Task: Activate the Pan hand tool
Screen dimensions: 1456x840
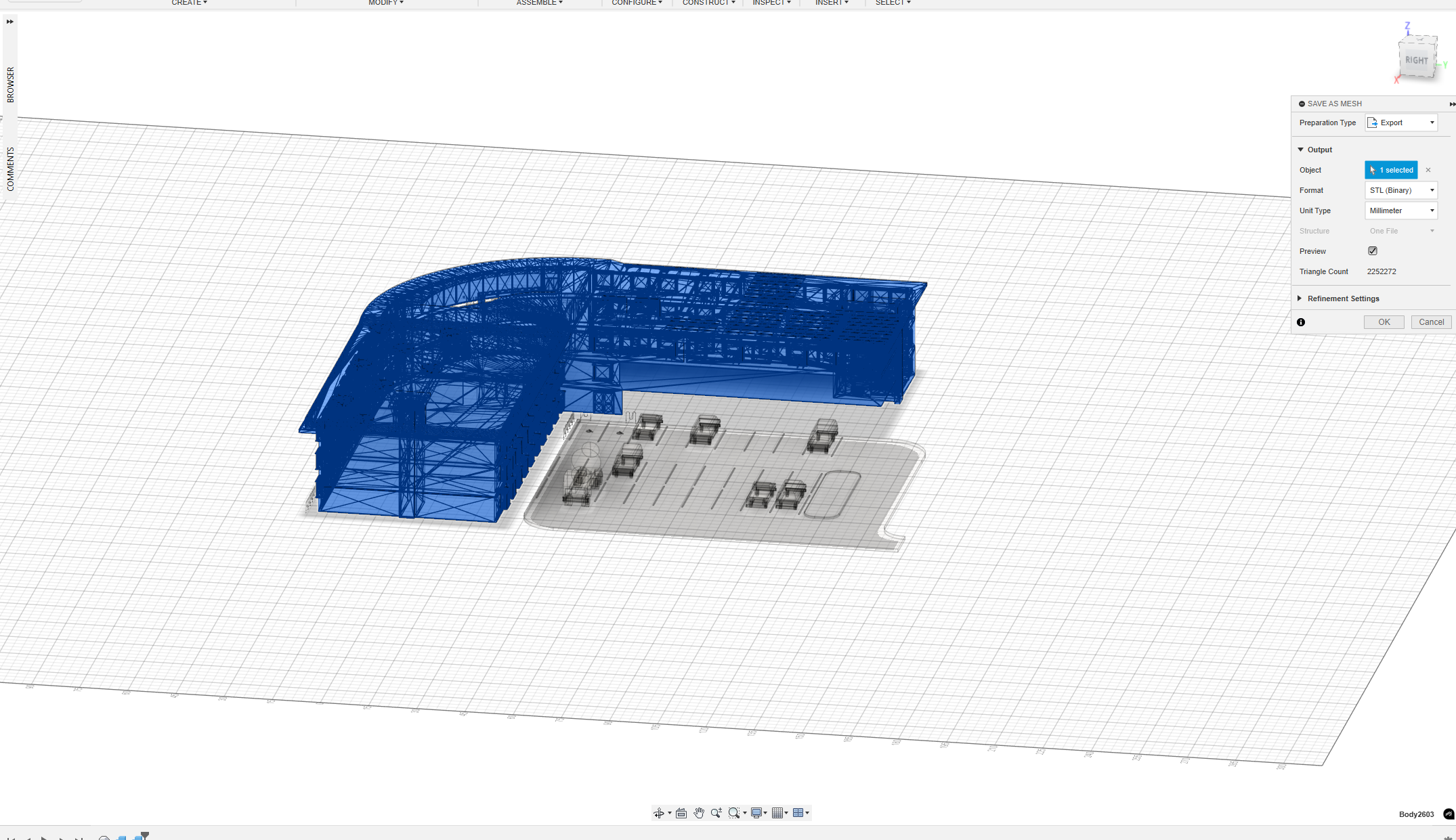Action: pos(699,813)
